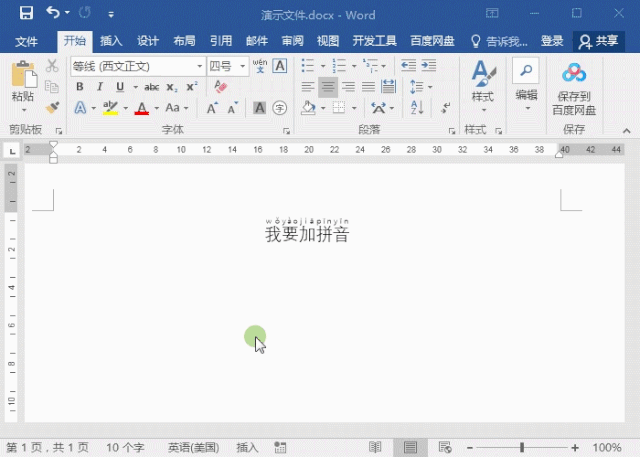Open the 审阅 ribbon tab
The height and width of the screenshot is (457, 640).
click(292, 41)
